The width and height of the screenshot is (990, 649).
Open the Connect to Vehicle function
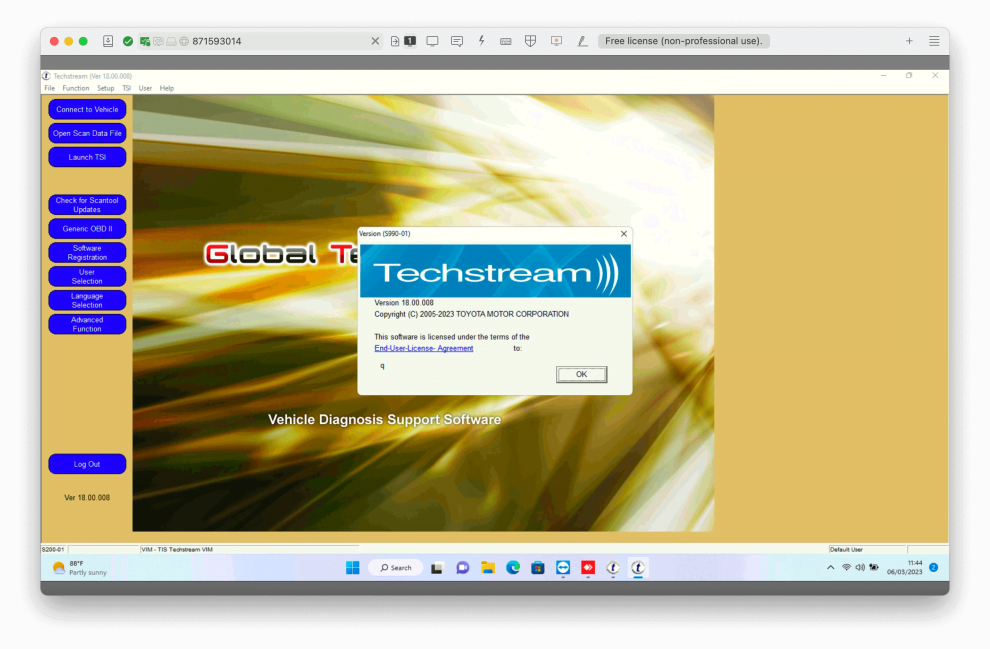coord(87,109)
